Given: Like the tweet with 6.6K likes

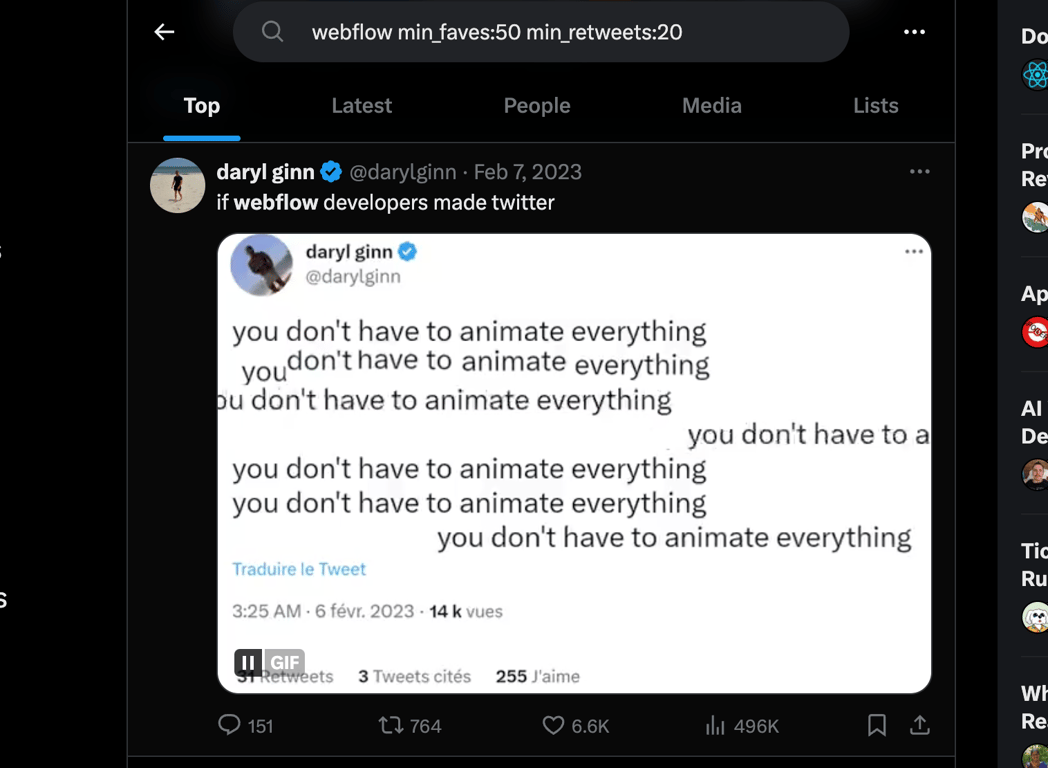Looking at the screenshot, I should tap(553, 725).
